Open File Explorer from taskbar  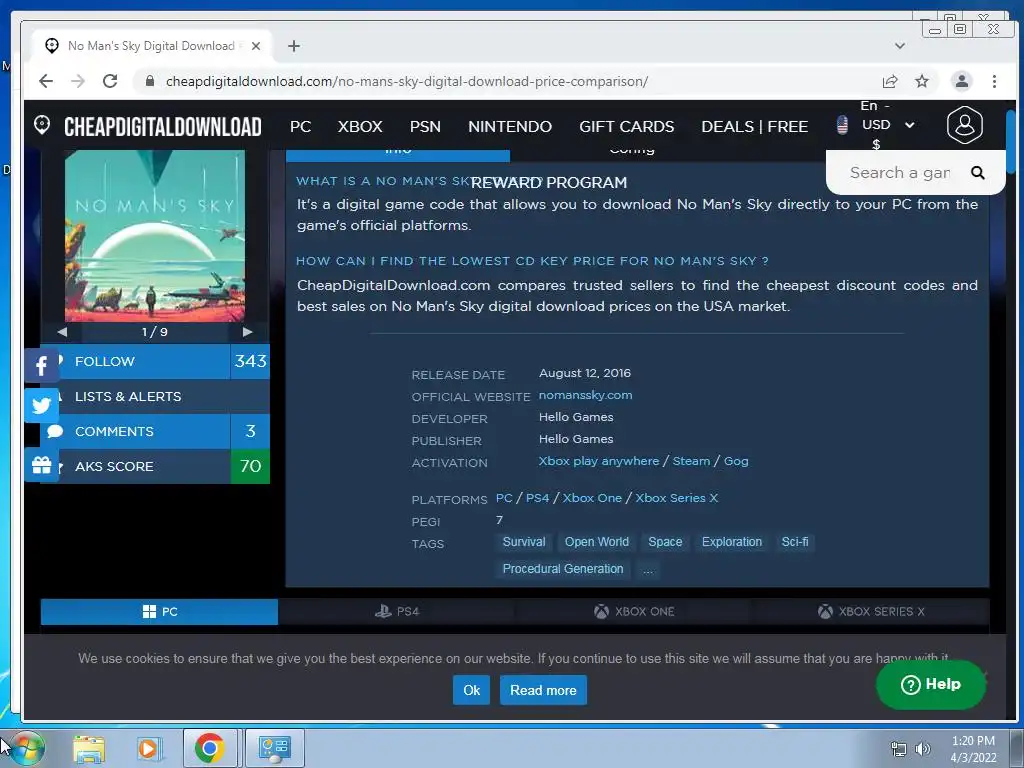pos(89,748)
